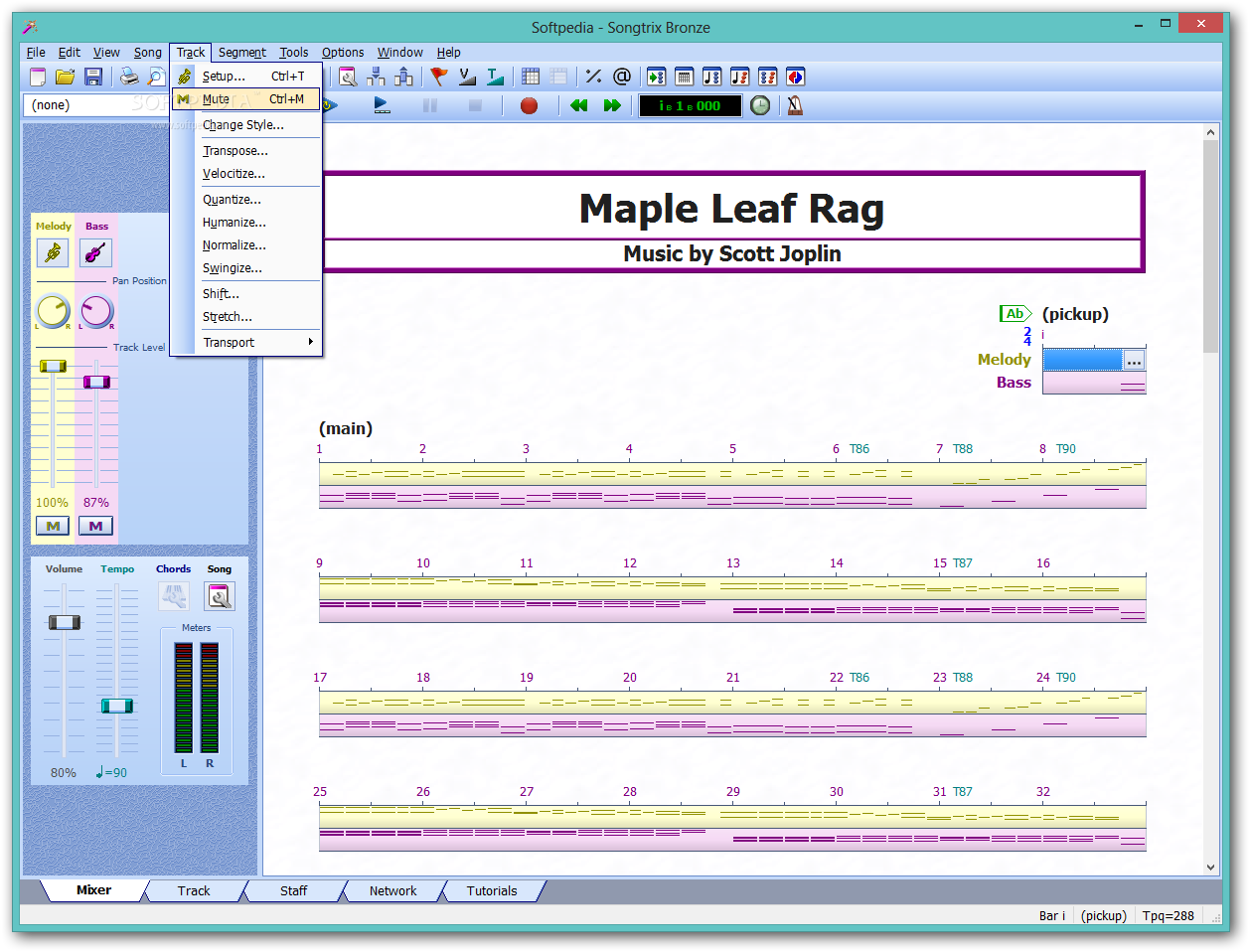The image size is (1250, 952).
Task: Click the ellipsis button on Melody pickup
Action: click(x=1134, y=360)
